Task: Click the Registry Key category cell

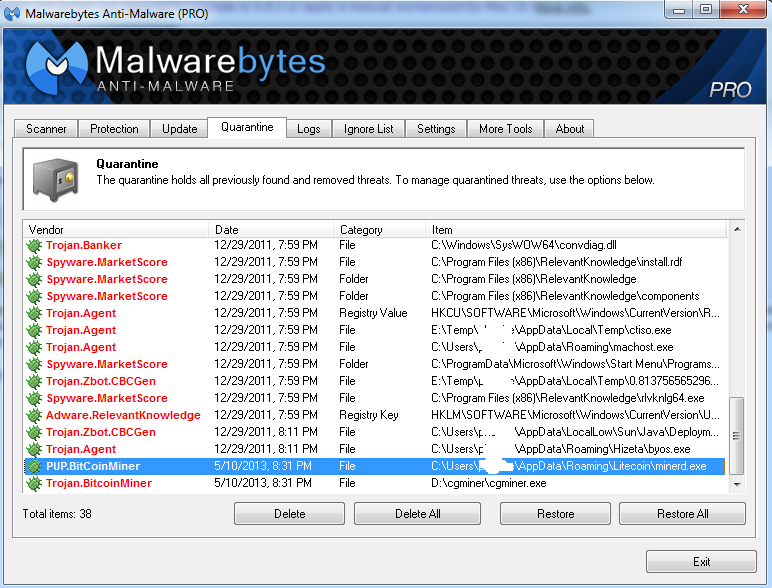Action: 369,415
